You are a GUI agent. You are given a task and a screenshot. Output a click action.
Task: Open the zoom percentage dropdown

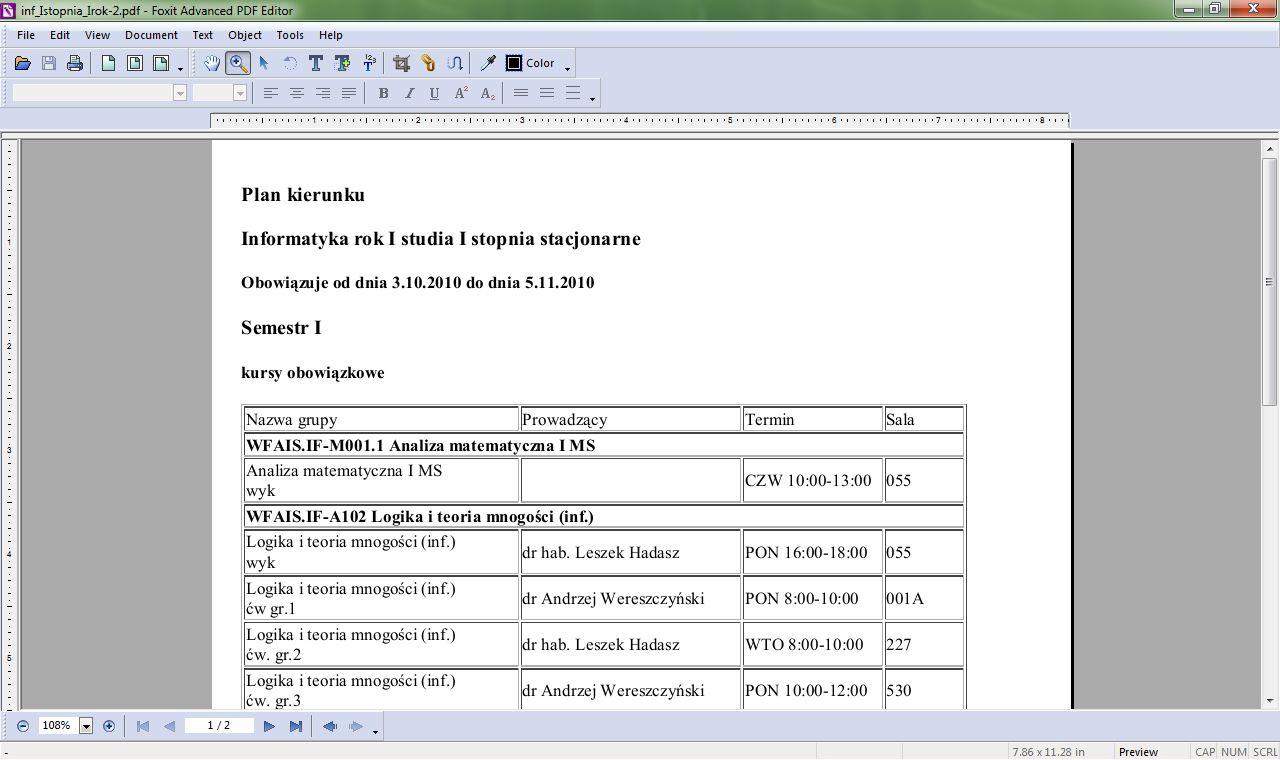(x=86, y=726)
